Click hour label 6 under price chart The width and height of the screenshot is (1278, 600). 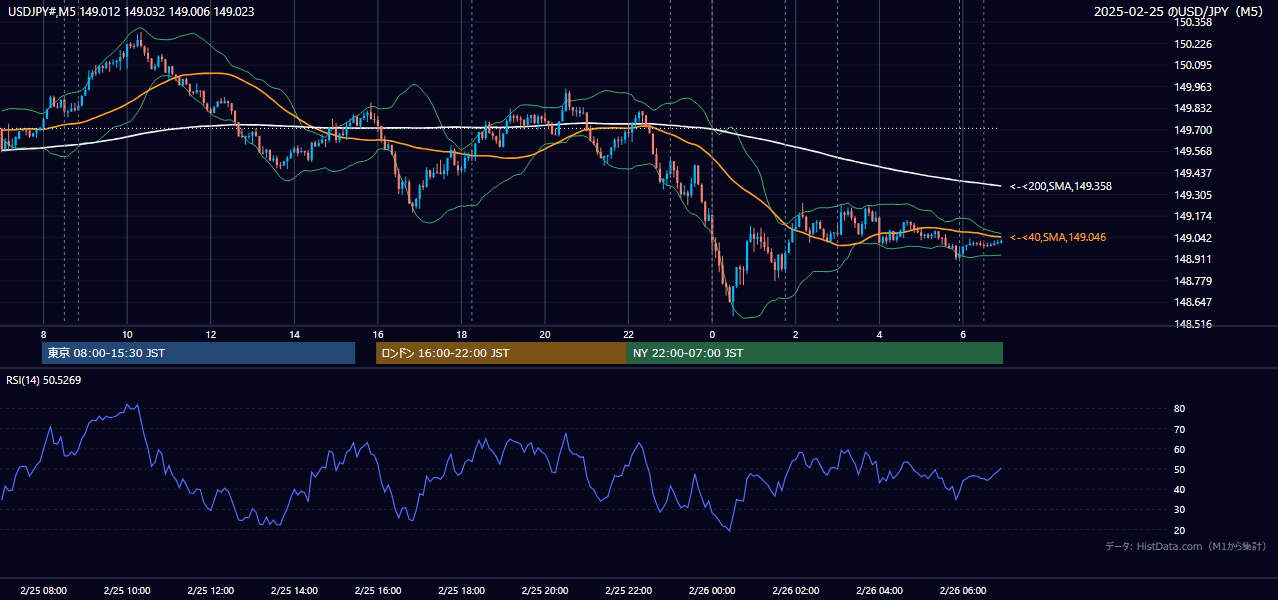(962, 334)
